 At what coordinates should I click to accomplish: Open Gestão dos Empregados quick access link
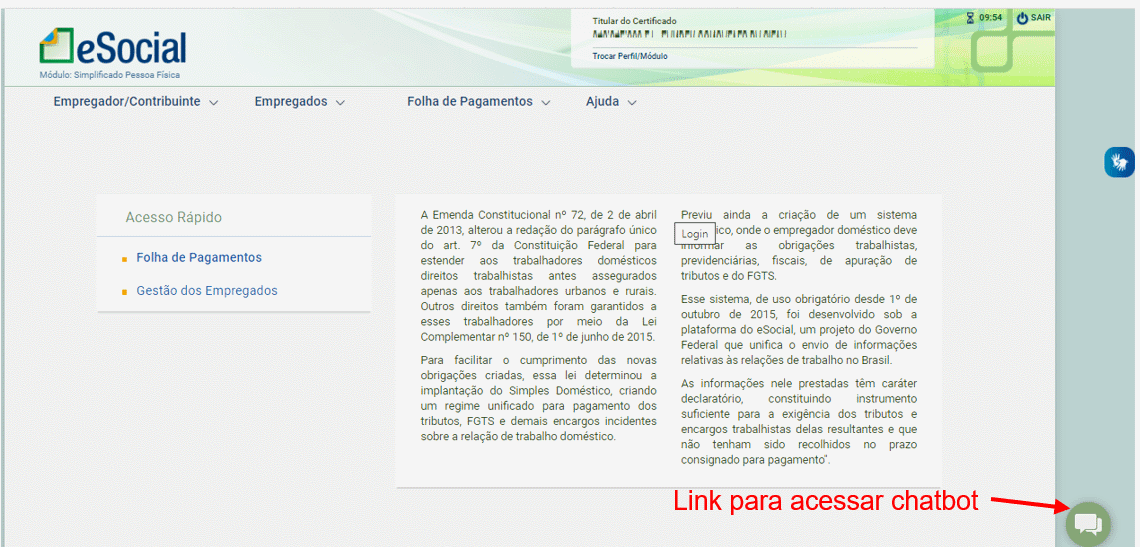(x=206, y=290)
